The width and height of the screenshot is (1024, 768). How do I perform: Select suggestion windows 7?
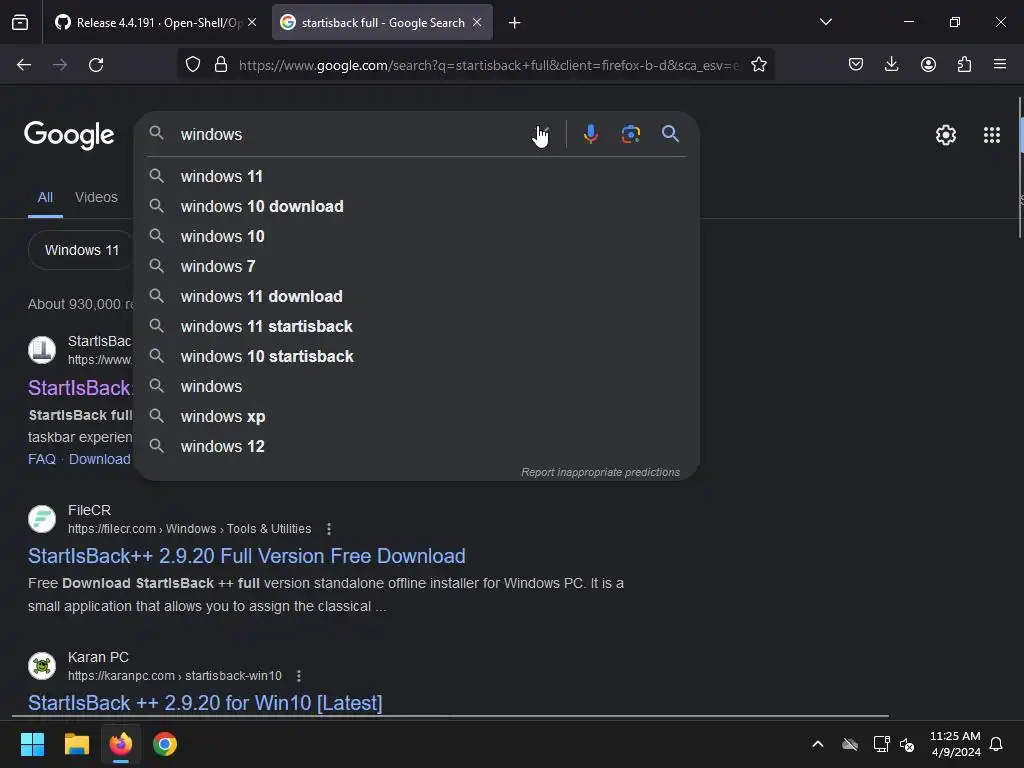pos(417,266)
